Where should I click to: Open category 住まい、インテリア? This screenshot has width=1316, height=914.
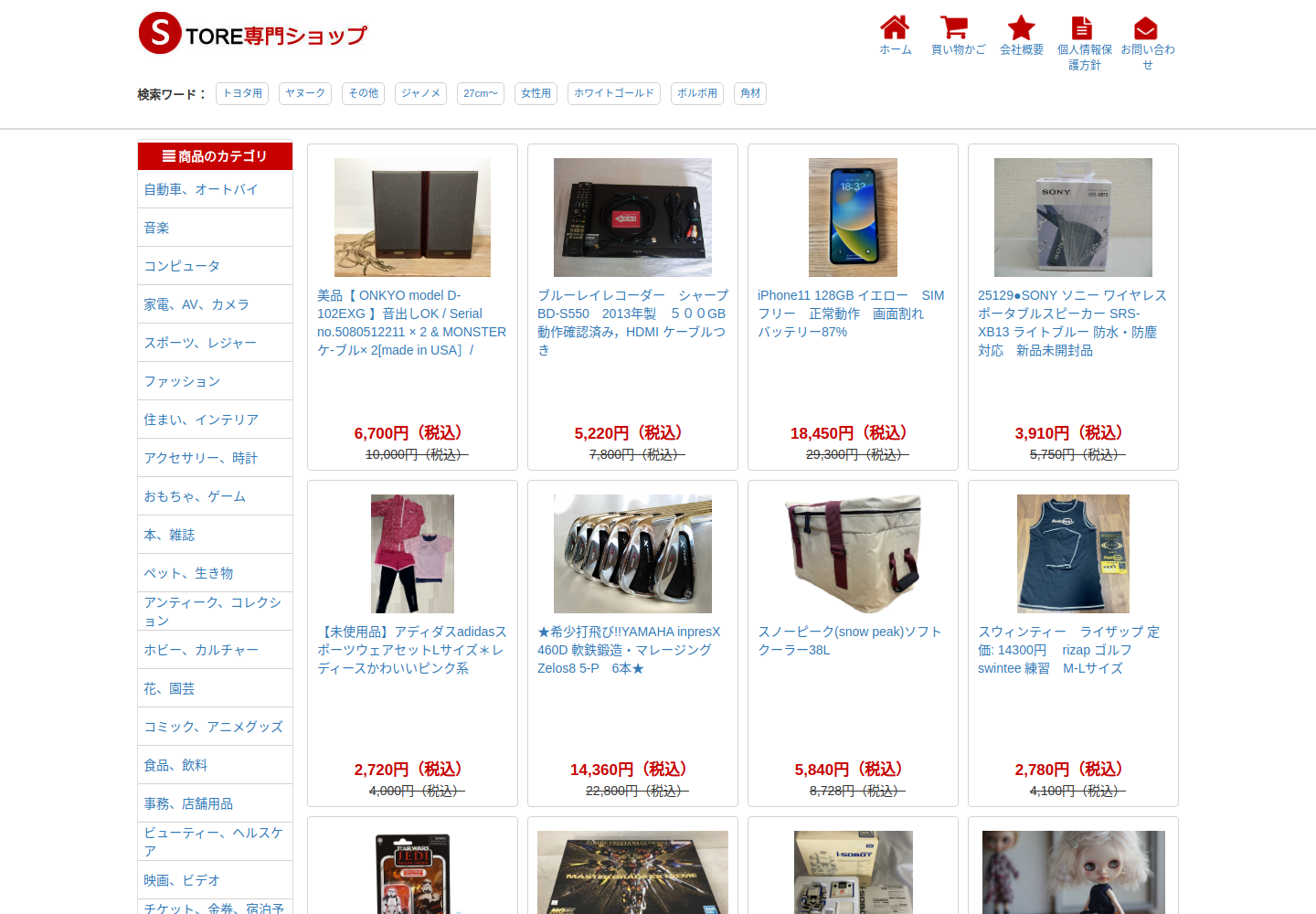215,420
